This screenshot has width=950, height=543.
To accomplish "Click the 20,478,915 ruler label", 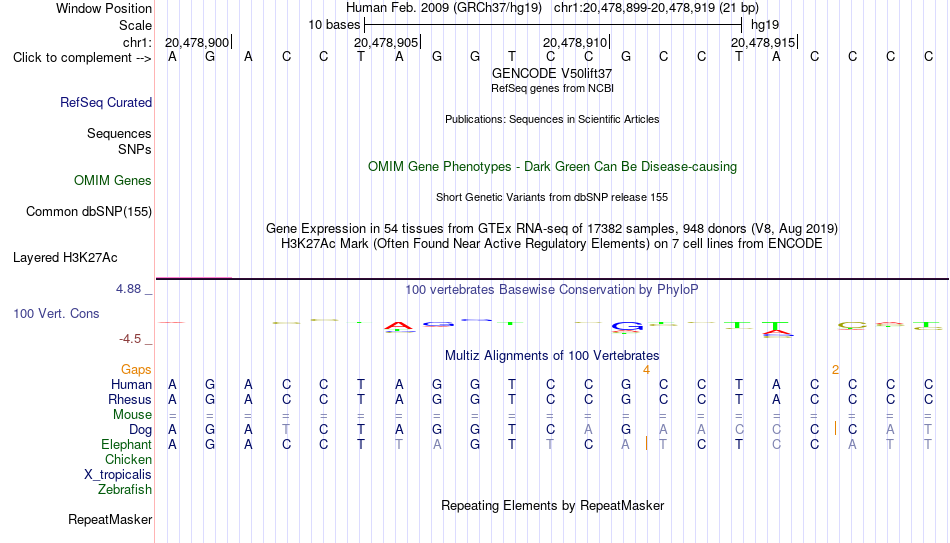I will tap(763, 42).
